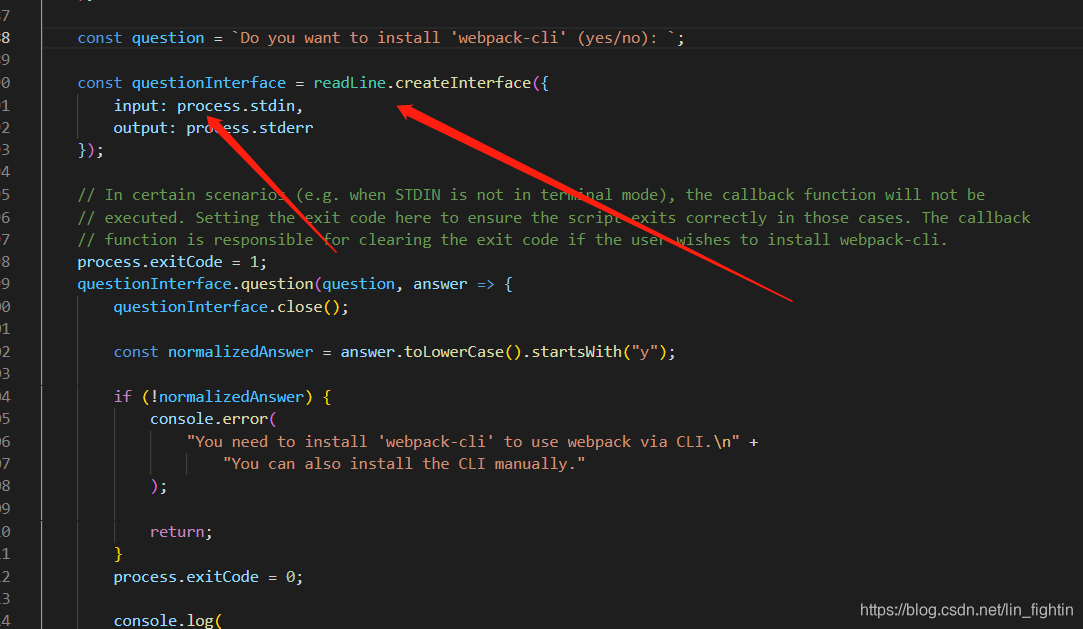Click the 'if' keyword before (!normalizedAnswer)
This screenshot has height=629, width=1083.
click(122, 396)
